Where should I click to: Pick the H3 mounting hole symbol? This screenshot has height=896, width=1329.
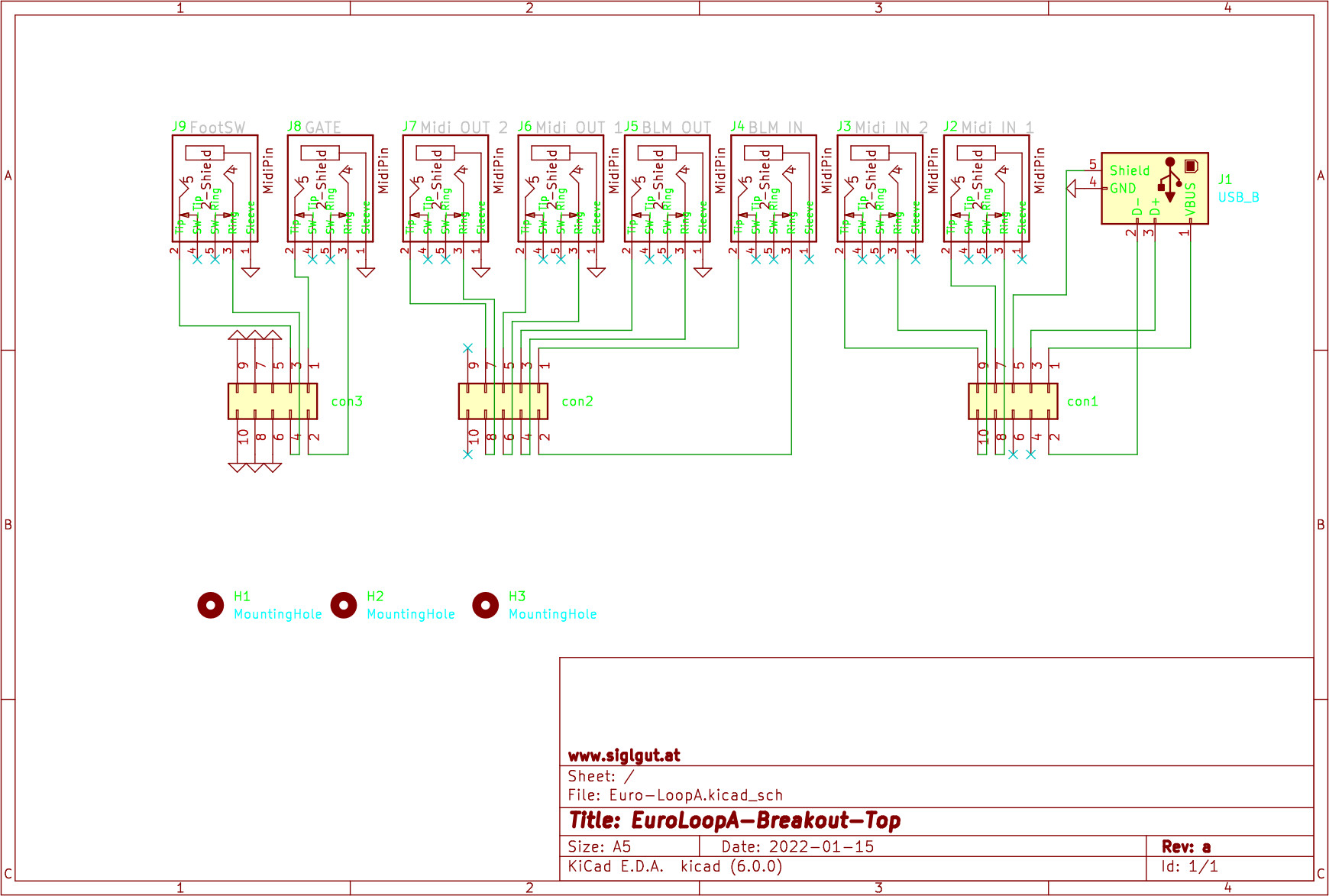pyautogui.click(x=485, y=605)
